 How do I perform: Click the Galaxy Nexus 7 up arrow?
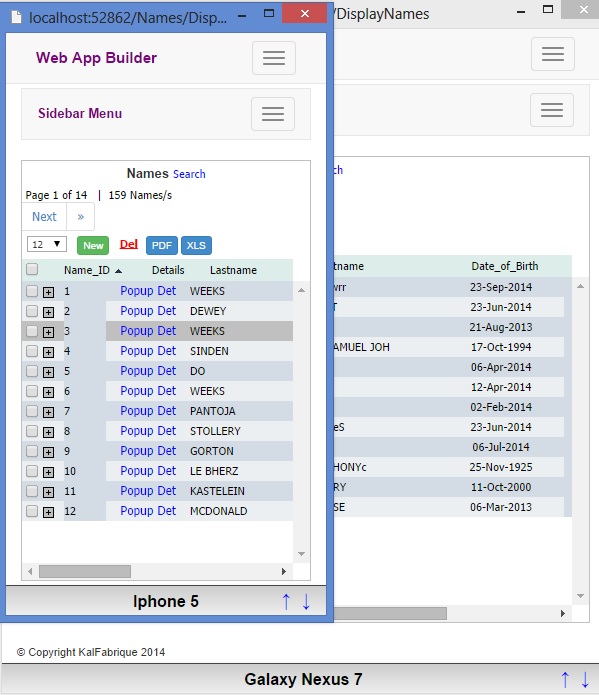pyautogui.click(x=565, y=679)
